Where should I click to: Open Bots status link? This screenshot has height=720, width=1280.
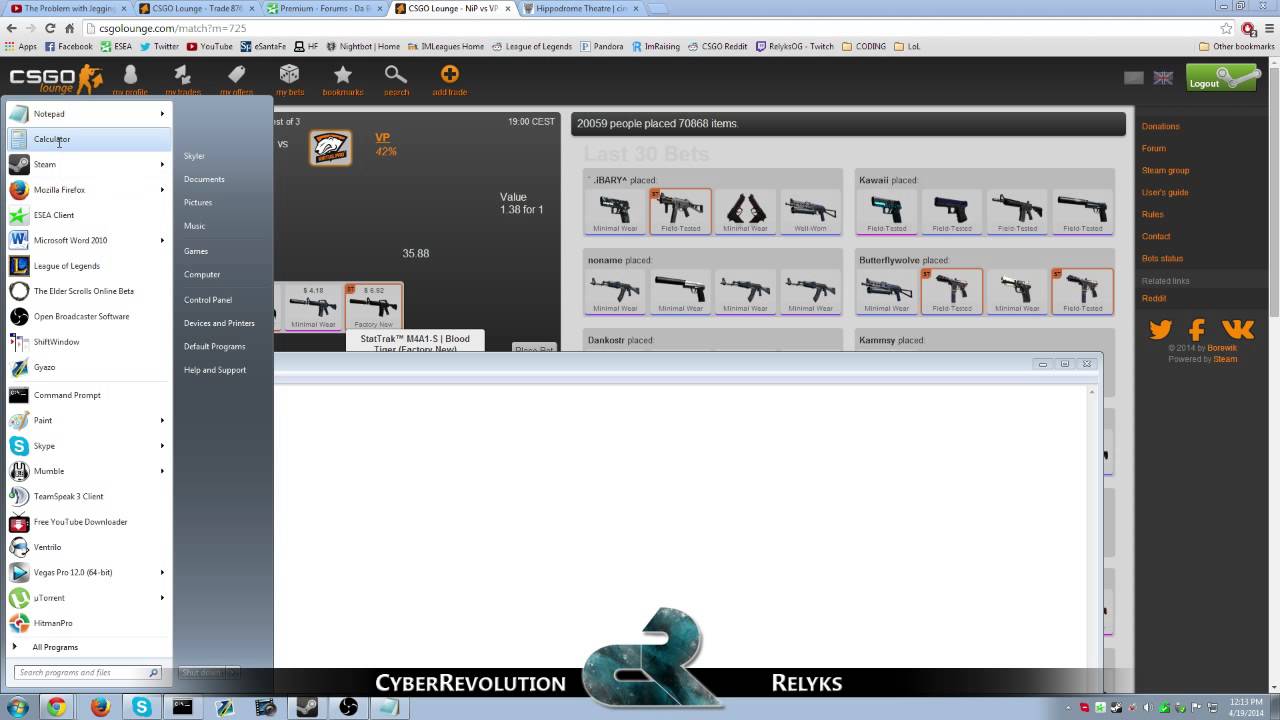pos(1163,258)
